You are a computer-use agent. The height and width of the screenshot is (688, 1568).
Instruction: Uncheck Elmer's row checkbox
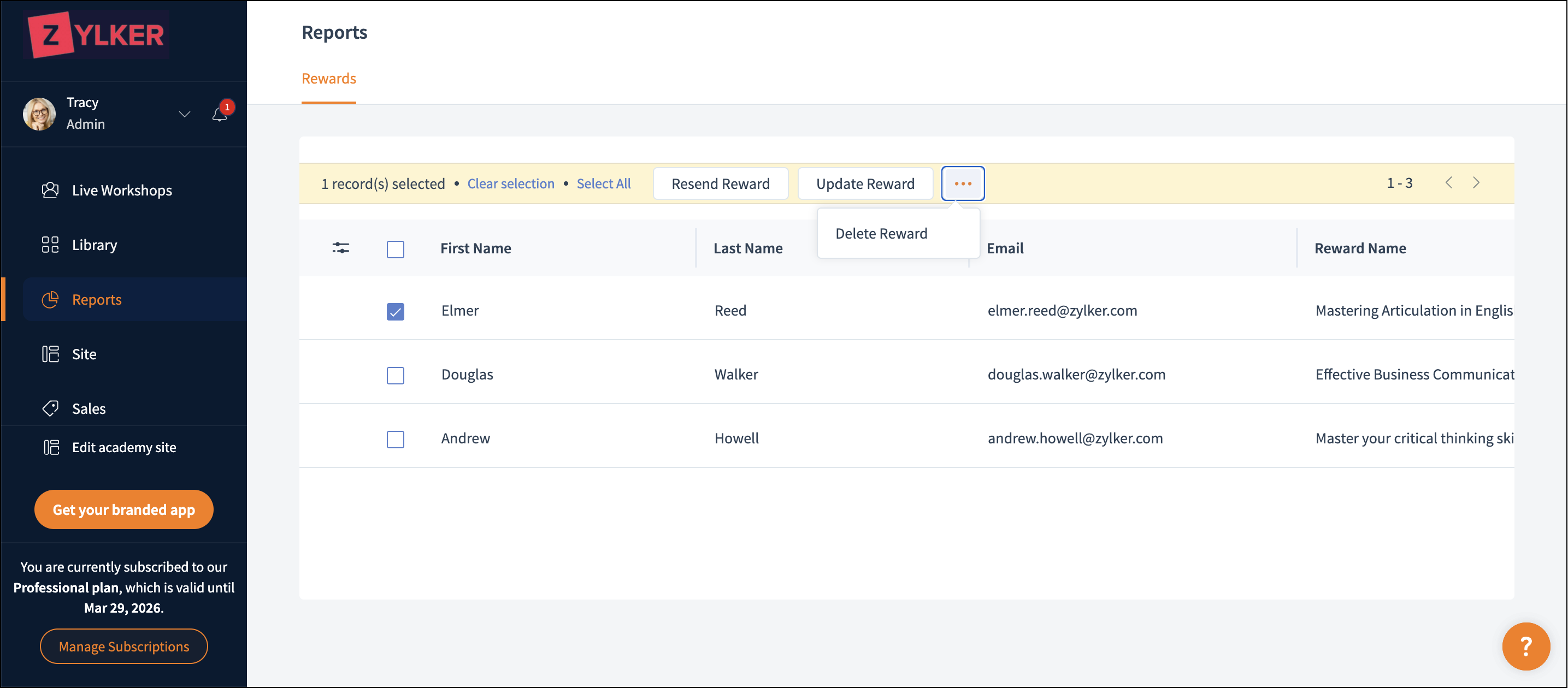(x=395, y=311)
